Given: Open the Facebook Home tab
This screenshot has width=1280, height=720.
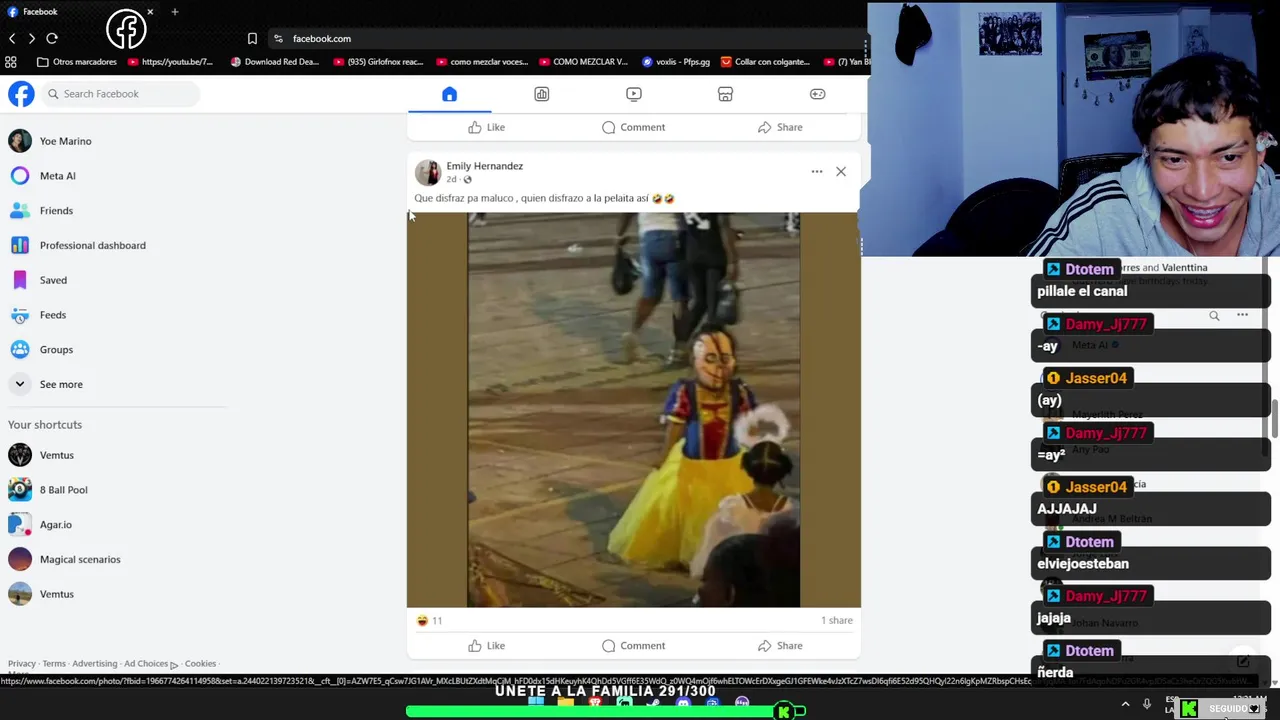Looking at the screenshot, I should click(x=449, y=94).
